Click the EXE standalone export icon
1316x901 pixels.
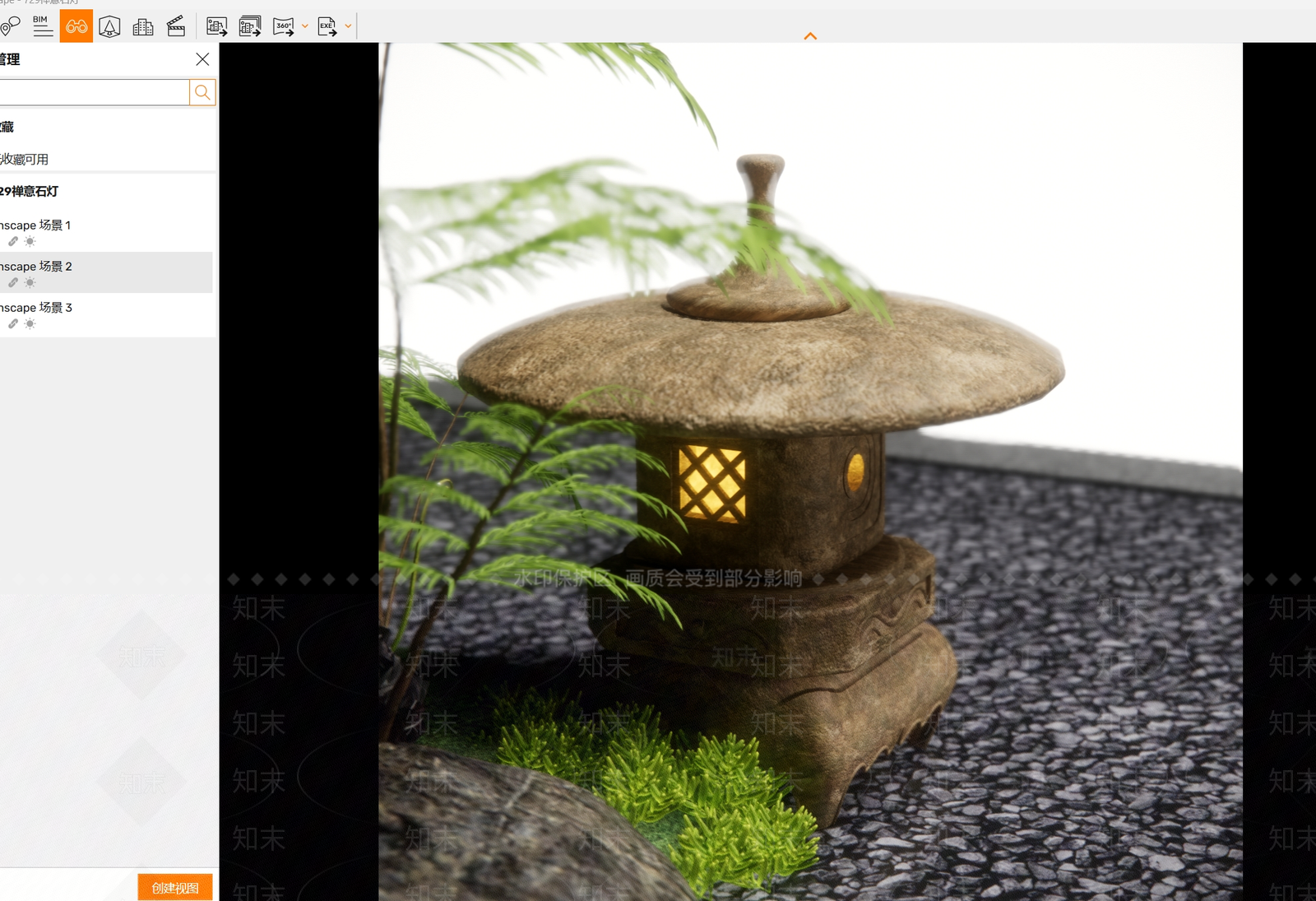pyautogui.click(x=327, y=26)
